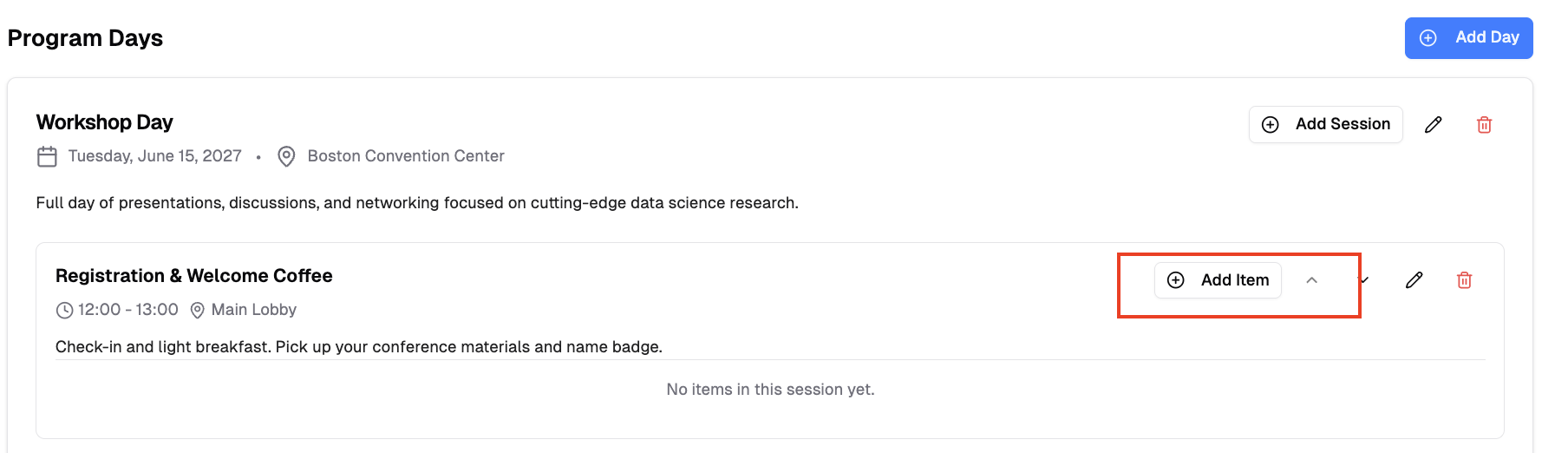Click the location pin near Boston Convention Center
This screenshot has height=453, width=1568.
(x=286, y=156)
